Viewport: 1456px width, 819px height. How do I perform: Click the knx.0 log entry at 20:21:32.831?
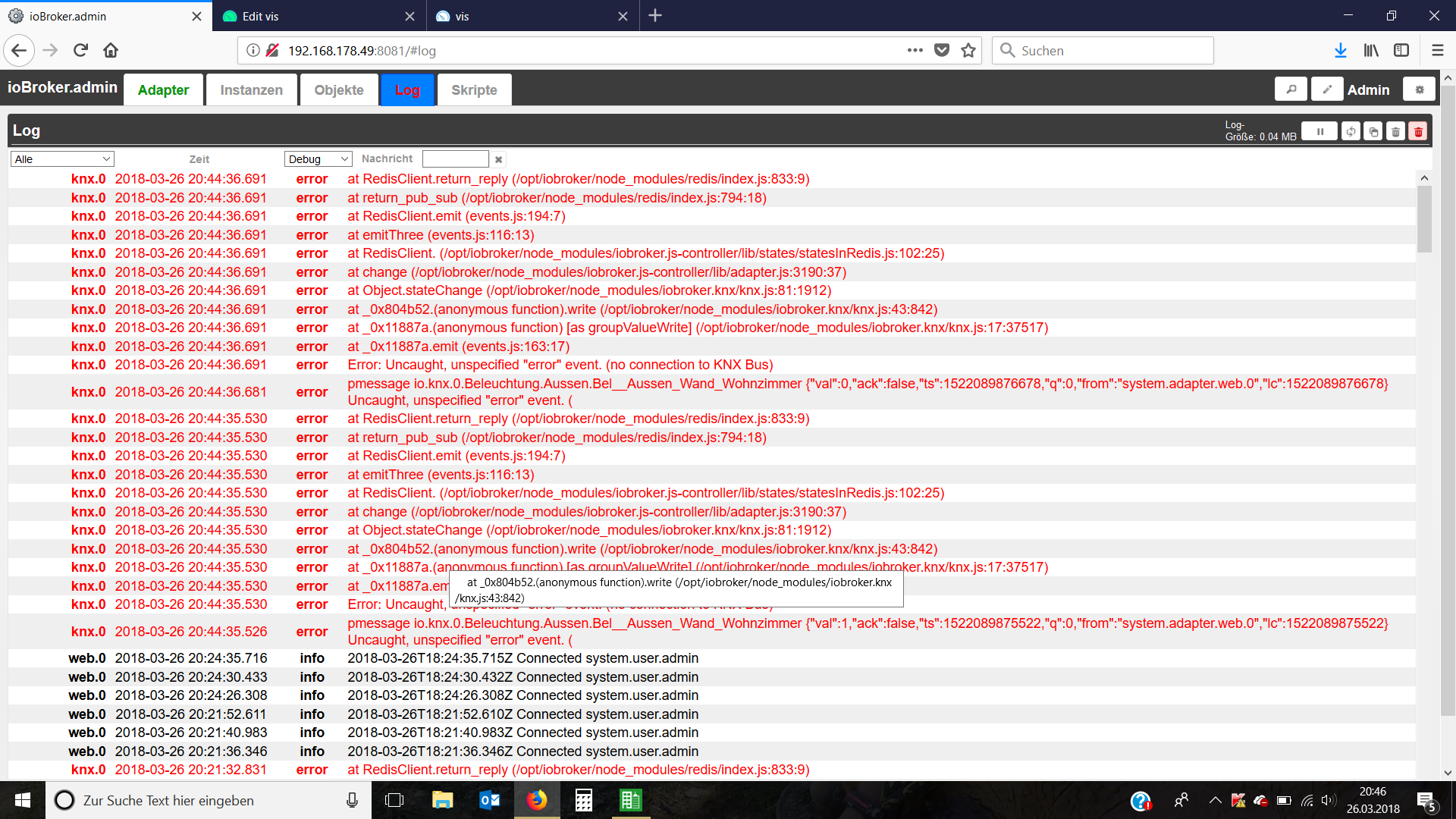point(711,770)
